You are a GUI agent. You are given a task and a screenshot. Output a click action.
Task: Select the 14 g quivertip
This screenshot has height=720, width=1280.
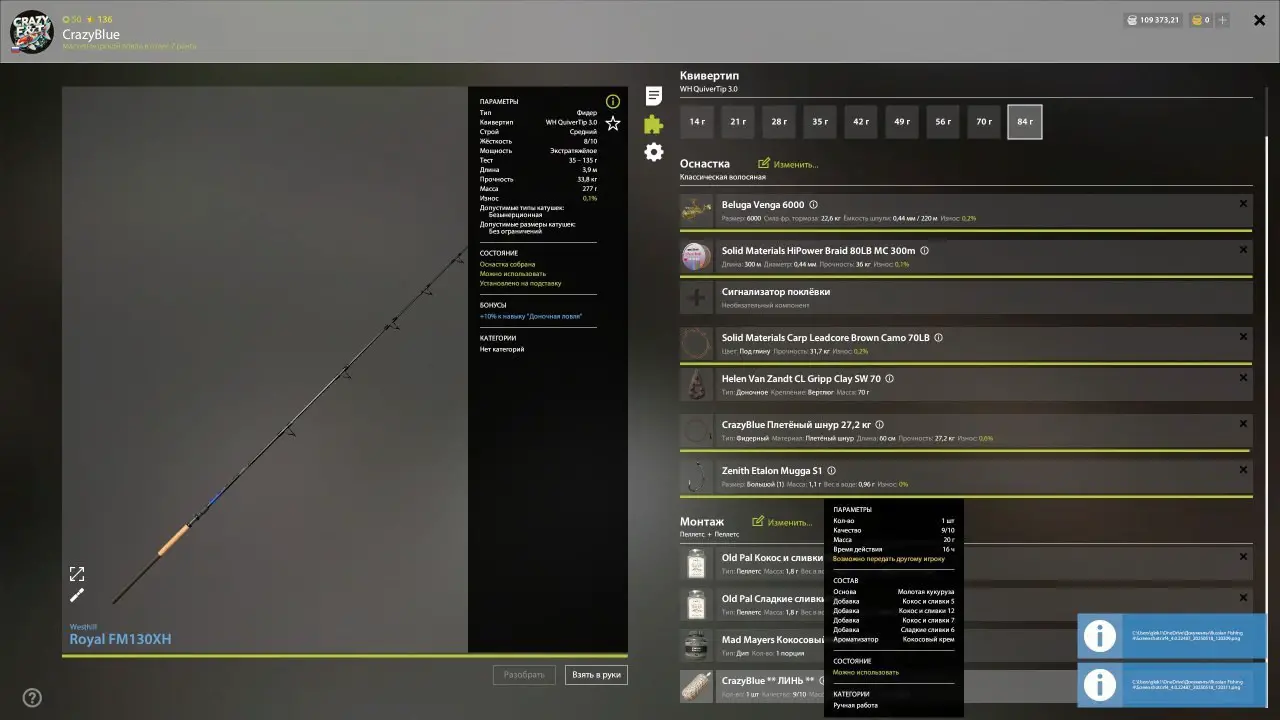pos(697,122)
